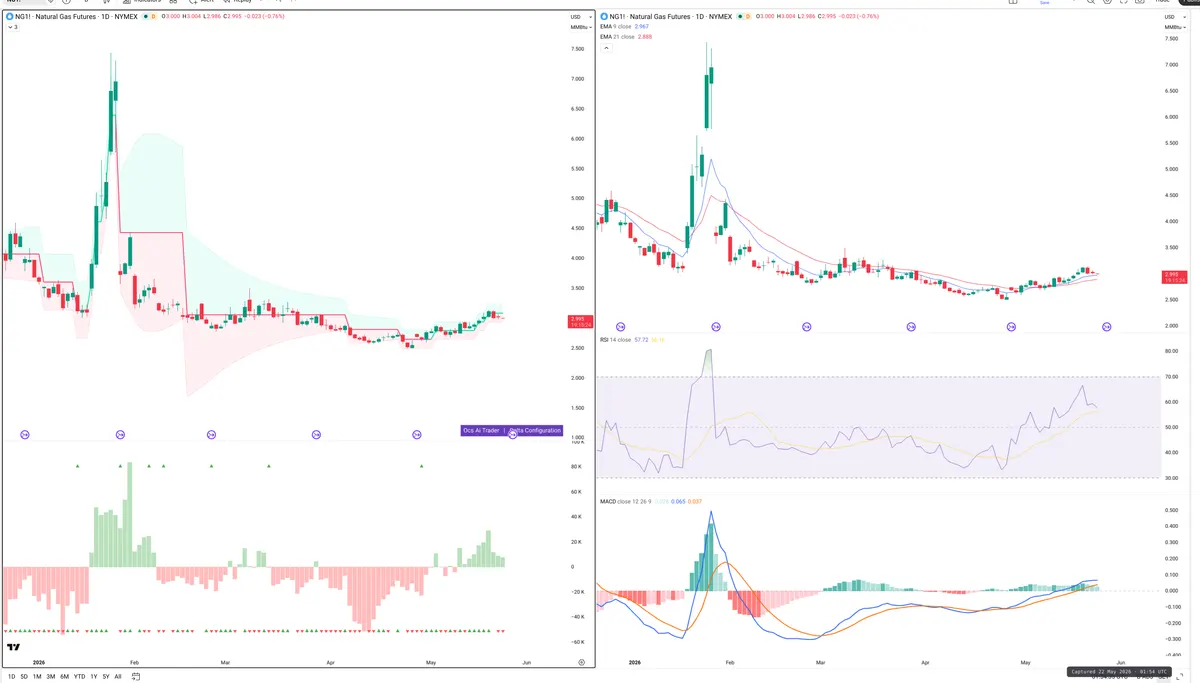Click the red 2.995 price label on right chart
The height and width of the screenshot is (683, 1200).
click(x=1174, y=276)
